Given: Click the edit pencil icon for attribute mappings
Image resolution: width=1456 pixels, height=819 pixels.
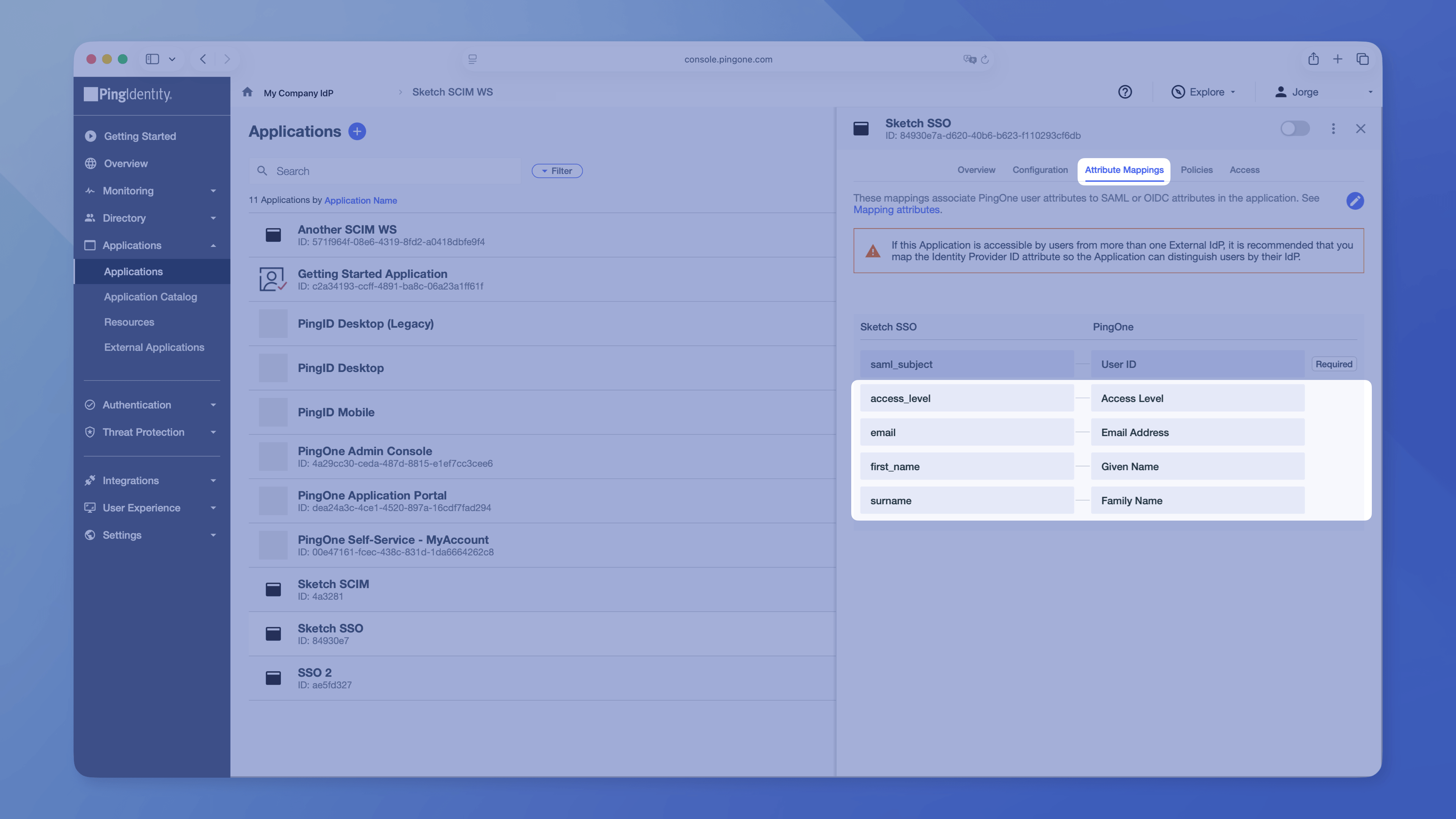Looking at the screenshot, I should click(1354, 201).
